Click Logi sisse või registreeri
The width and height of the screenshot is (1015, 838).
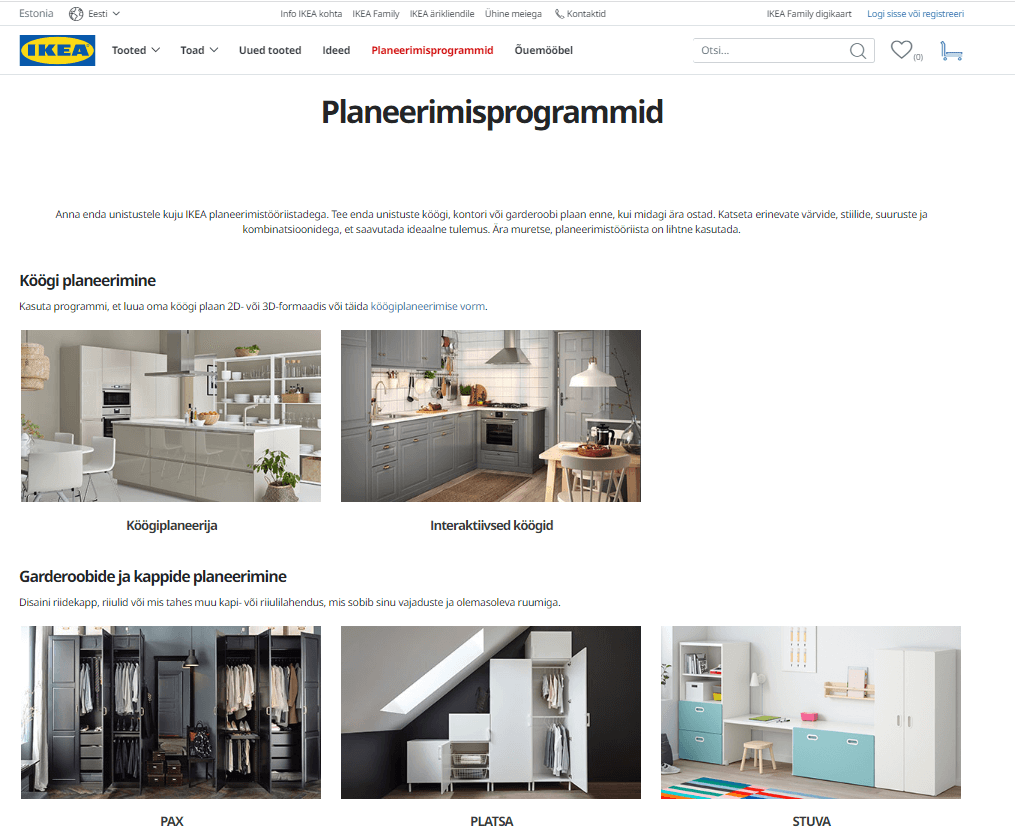click(915, 14)
